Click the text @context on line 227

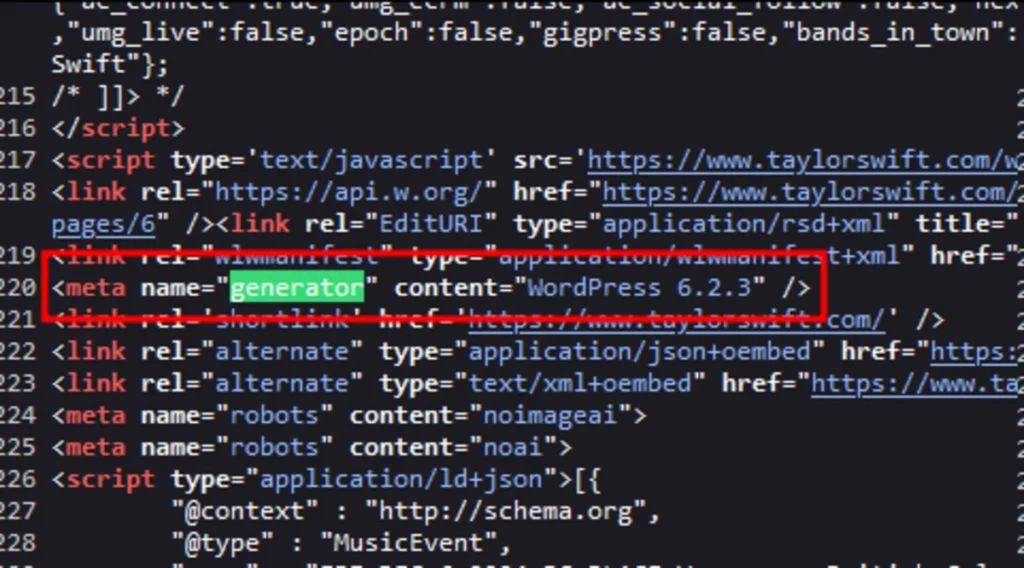tap(245, 511)
